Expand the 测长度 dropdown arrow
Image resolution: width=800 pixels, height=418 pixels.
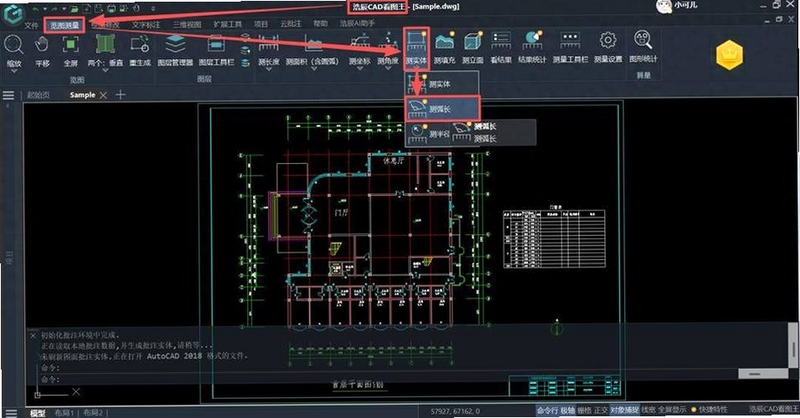pos(269,69)
